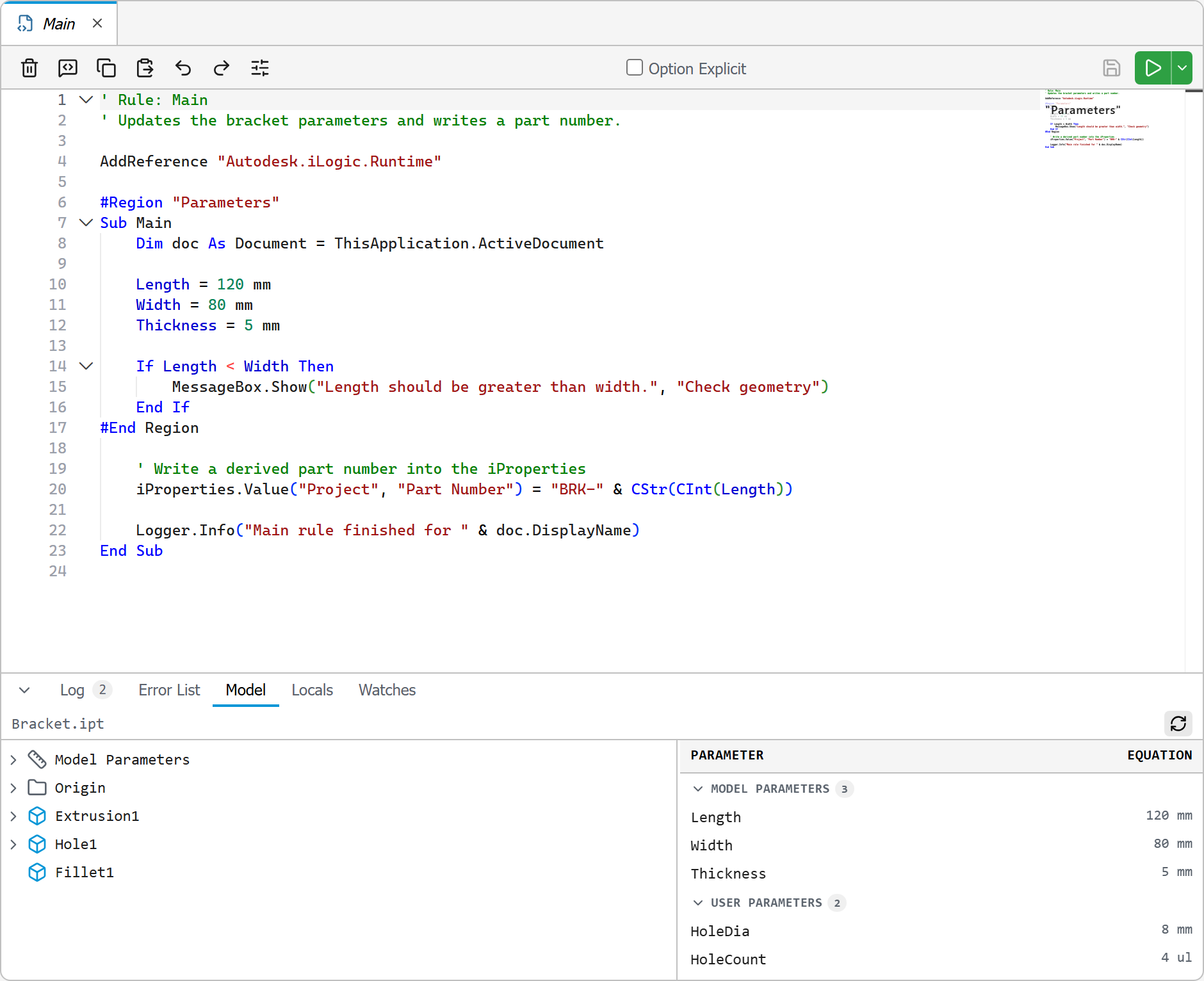Click the Extrusion1 cube icon

[37, 816]
